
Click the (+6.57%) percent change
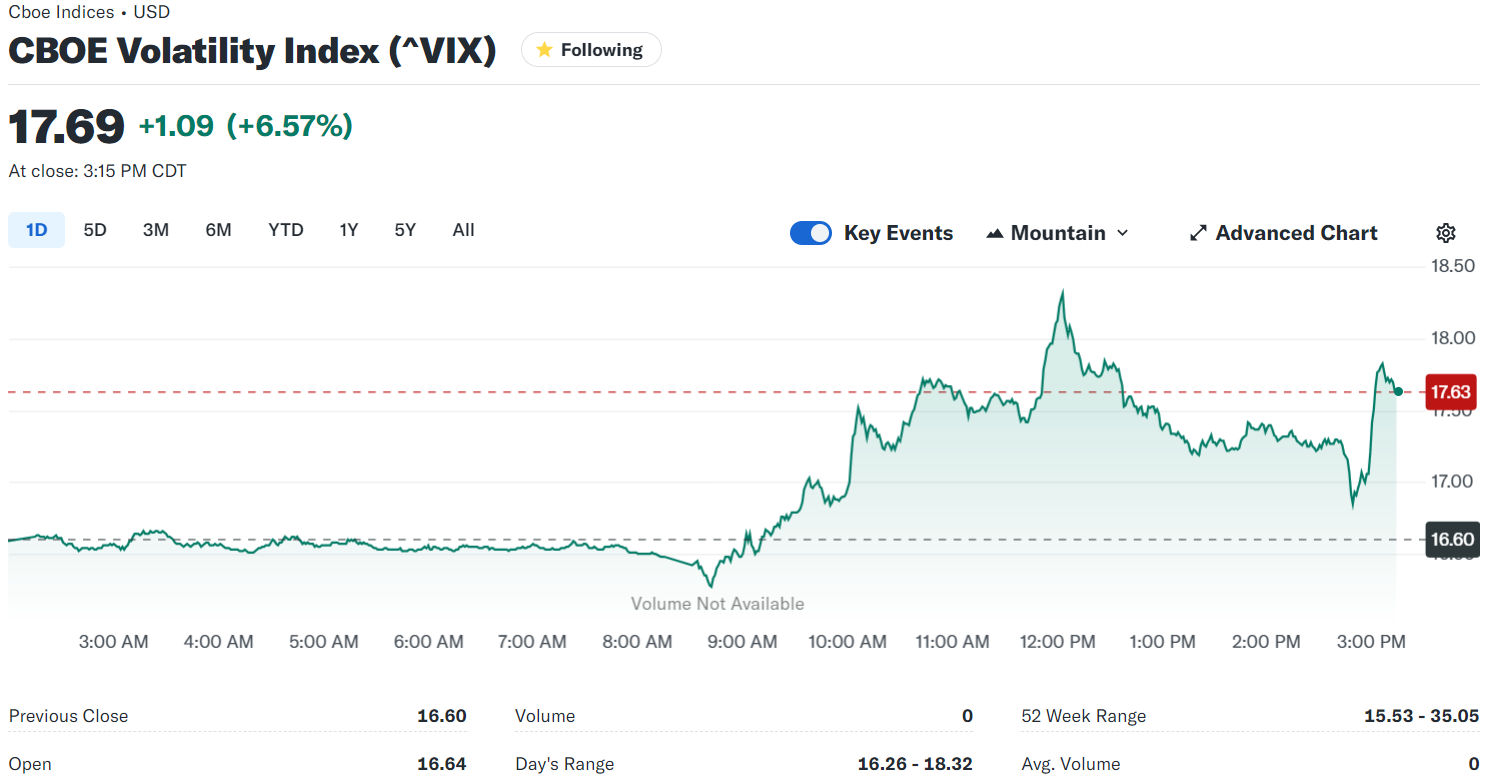(290, 126)
